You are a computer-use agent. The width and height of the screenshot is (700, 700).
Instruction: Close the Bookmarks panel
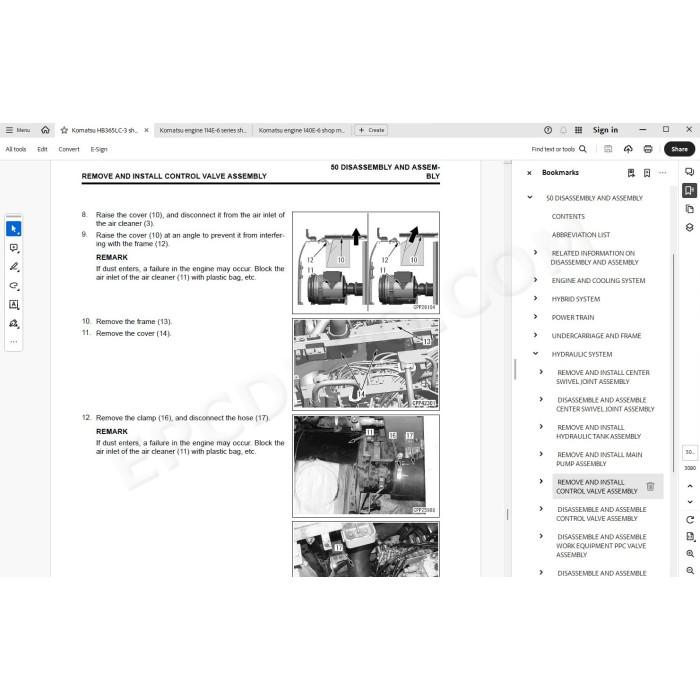pyautogui.click(x=529, y=173)
